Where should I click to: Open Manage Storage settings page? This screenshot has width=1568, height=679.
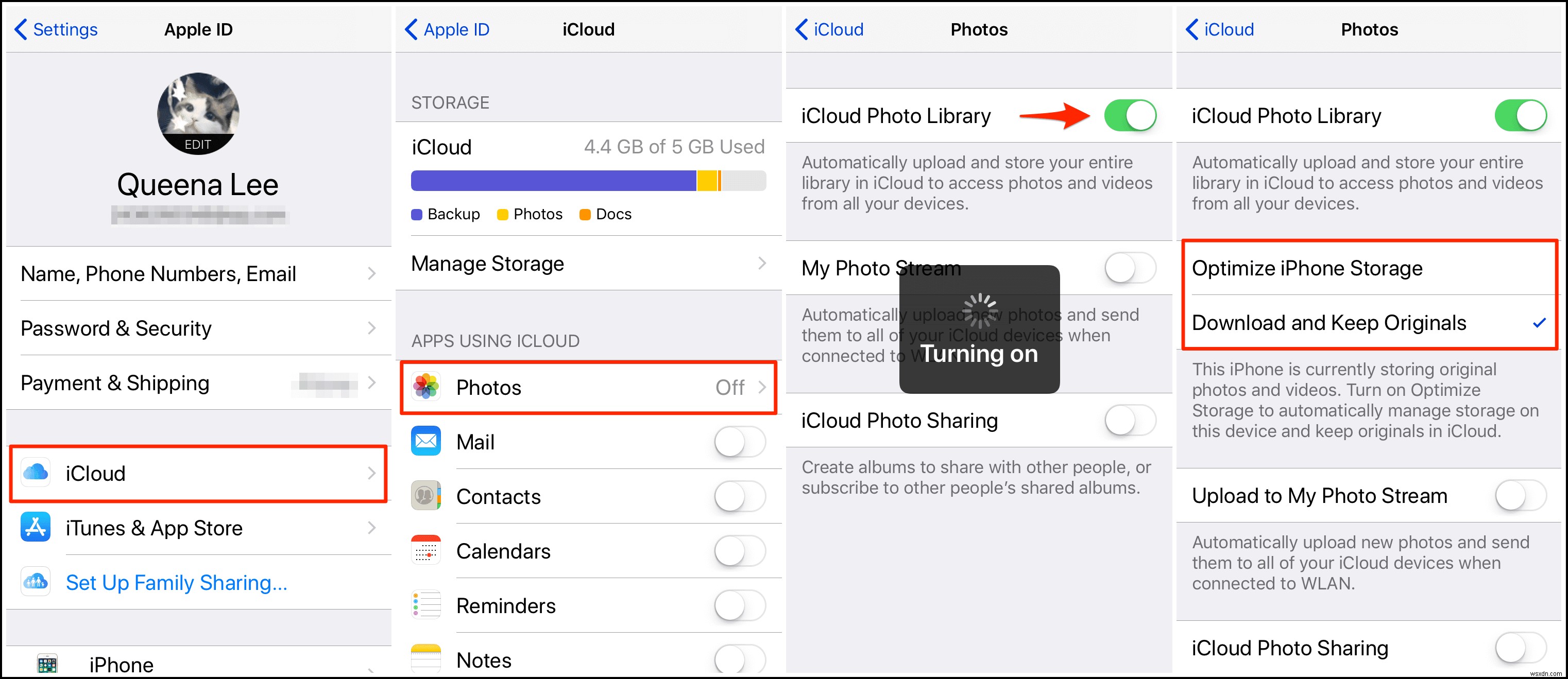coord(587,265)
